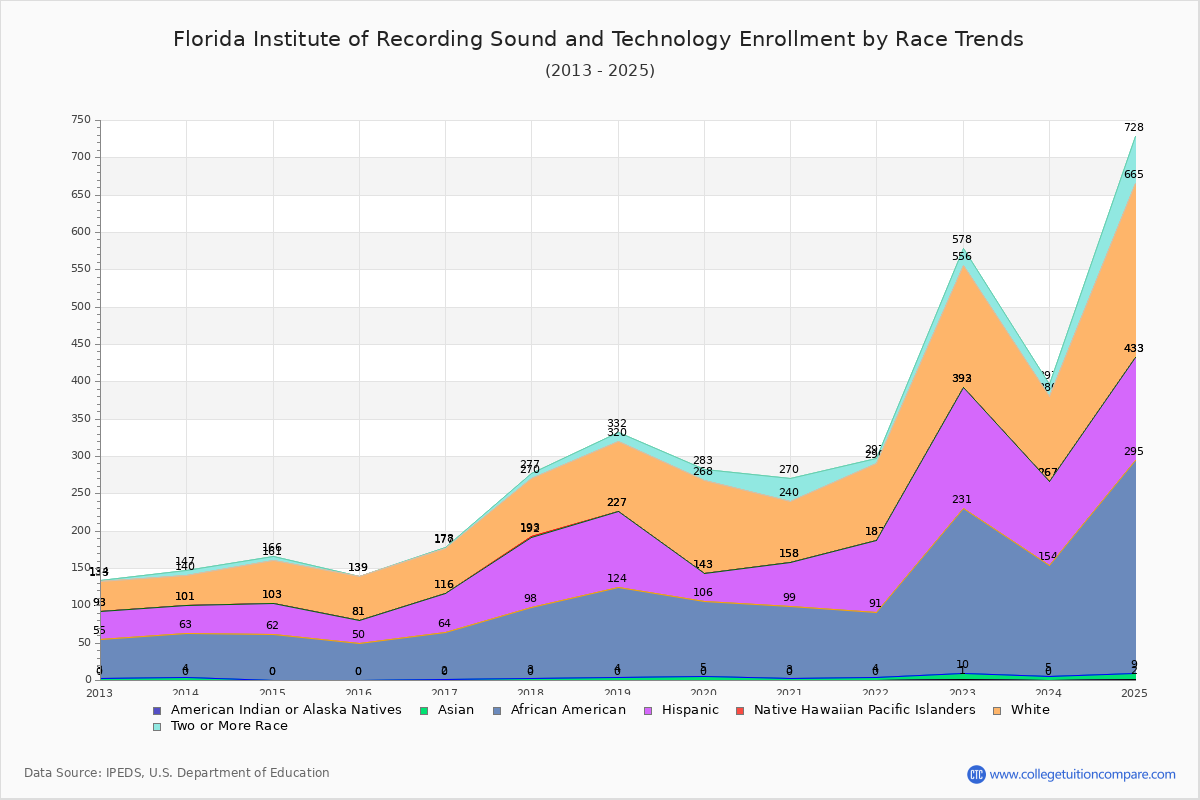Image resolution: width=1200 pixels, height=800 pixels.
Task: Toggle the Asian legend entry
Action: [446, 710]
